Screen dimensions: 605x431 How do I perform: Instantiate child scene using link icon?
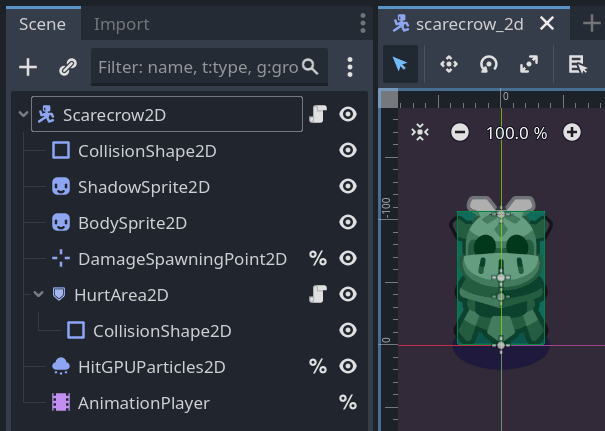(x=68, y=67)
